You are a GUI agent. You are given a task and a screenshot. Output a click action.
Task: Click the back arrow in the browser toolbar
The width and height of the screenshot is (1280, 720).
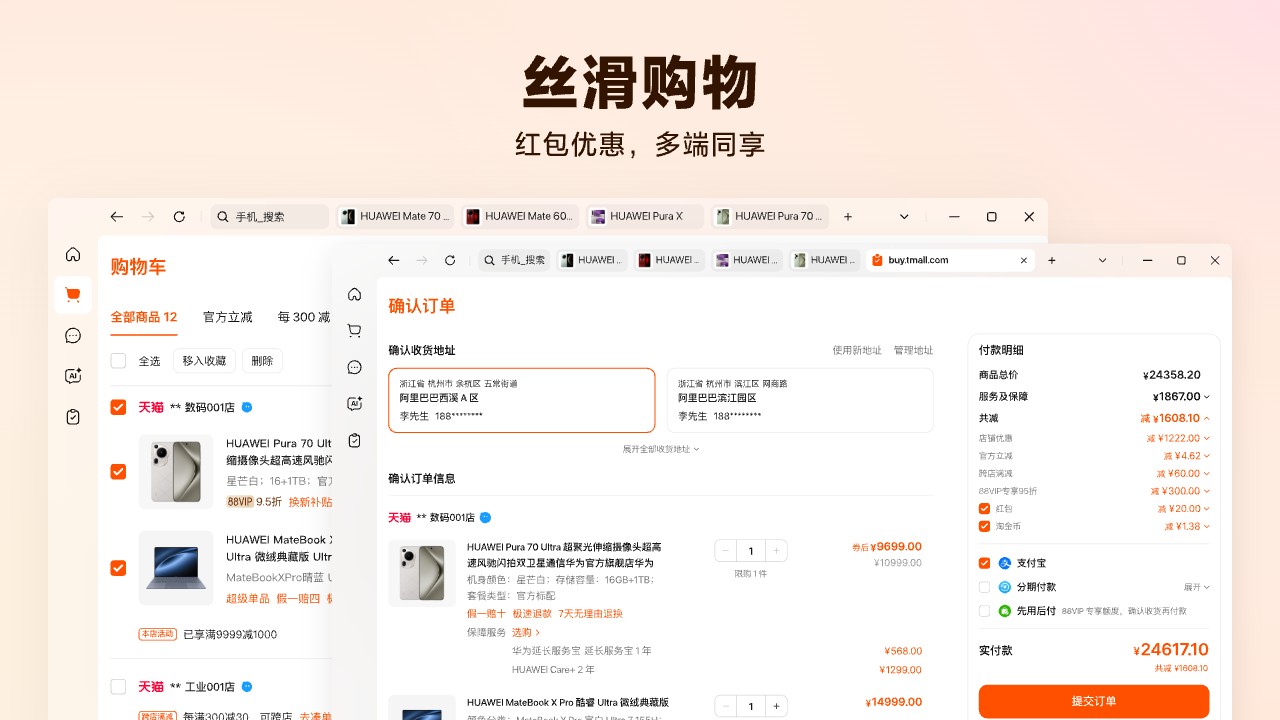[x=393, y=260]
